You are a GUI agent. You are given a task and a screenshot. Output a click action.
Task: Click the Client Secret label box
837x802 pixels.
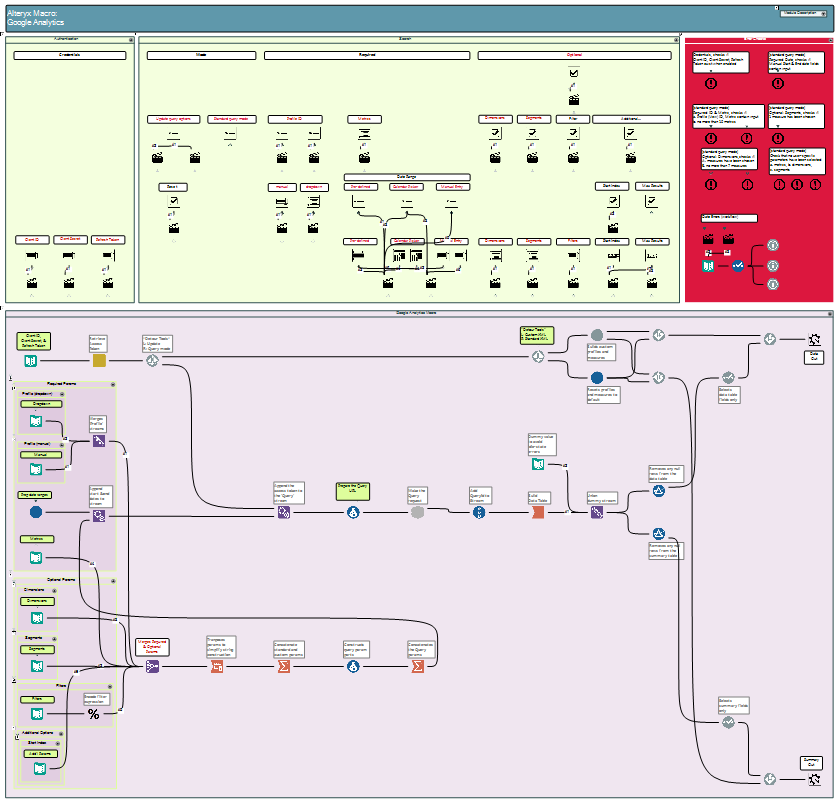tap(70, 240)
